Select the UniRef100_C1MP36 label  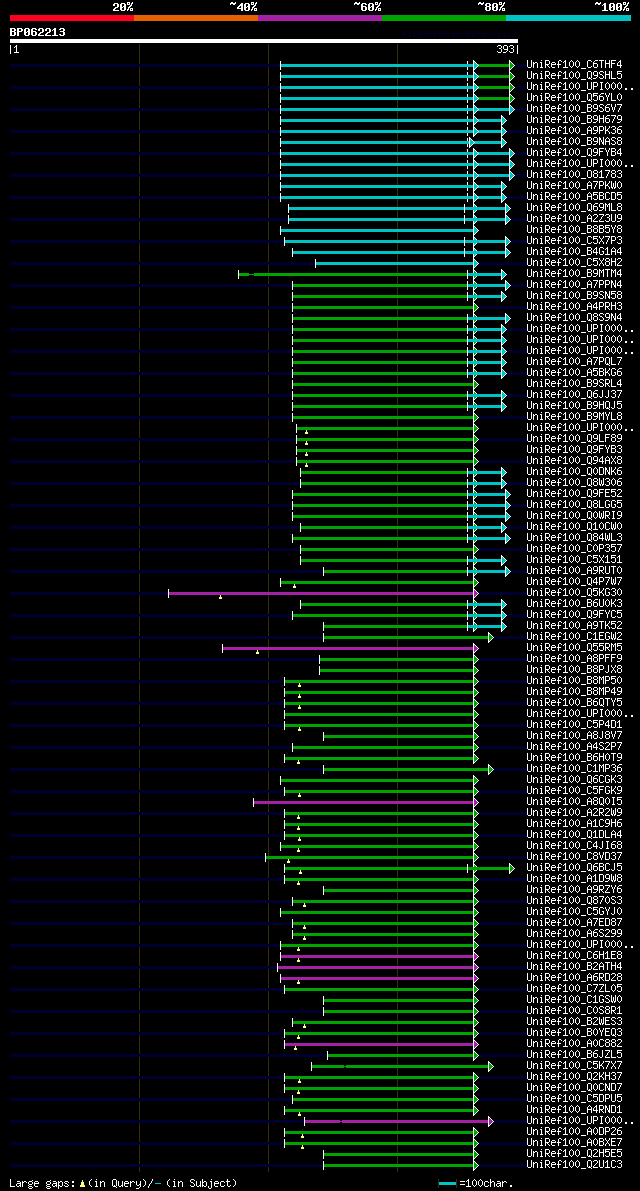574,769
